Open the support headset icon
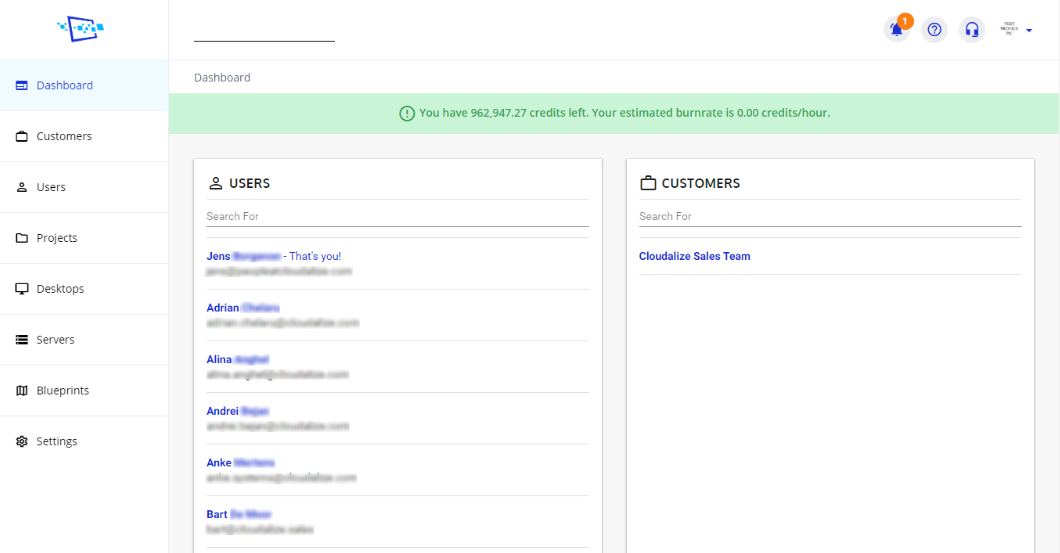This screenshot has width=1060, height=553. (x=971, y=30)
